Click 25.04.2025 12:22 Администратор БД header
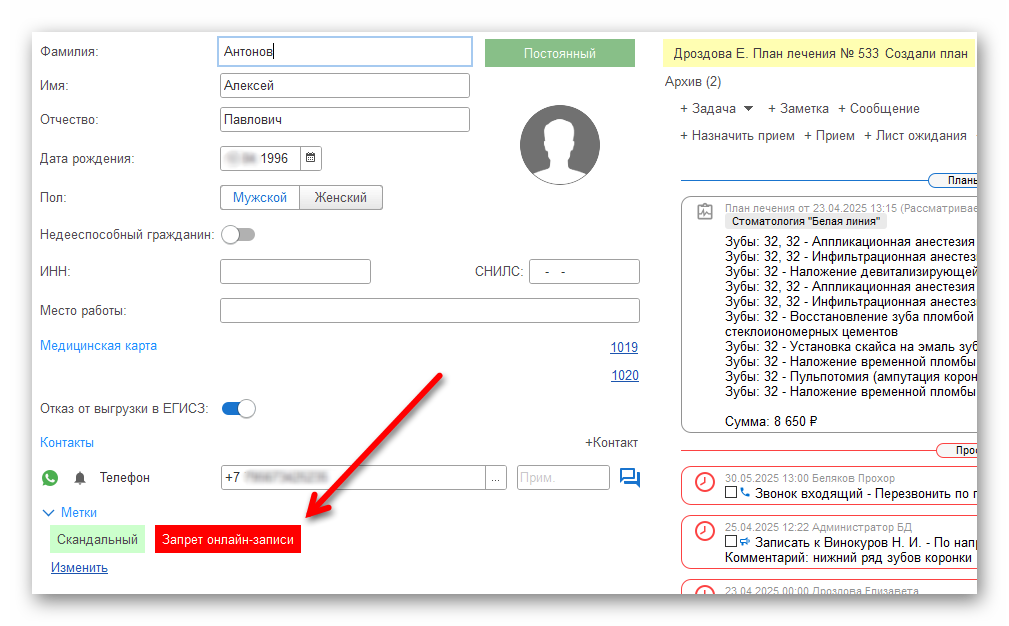The height and width of the screenshot is (626, 1009). [x=819, y=527]
